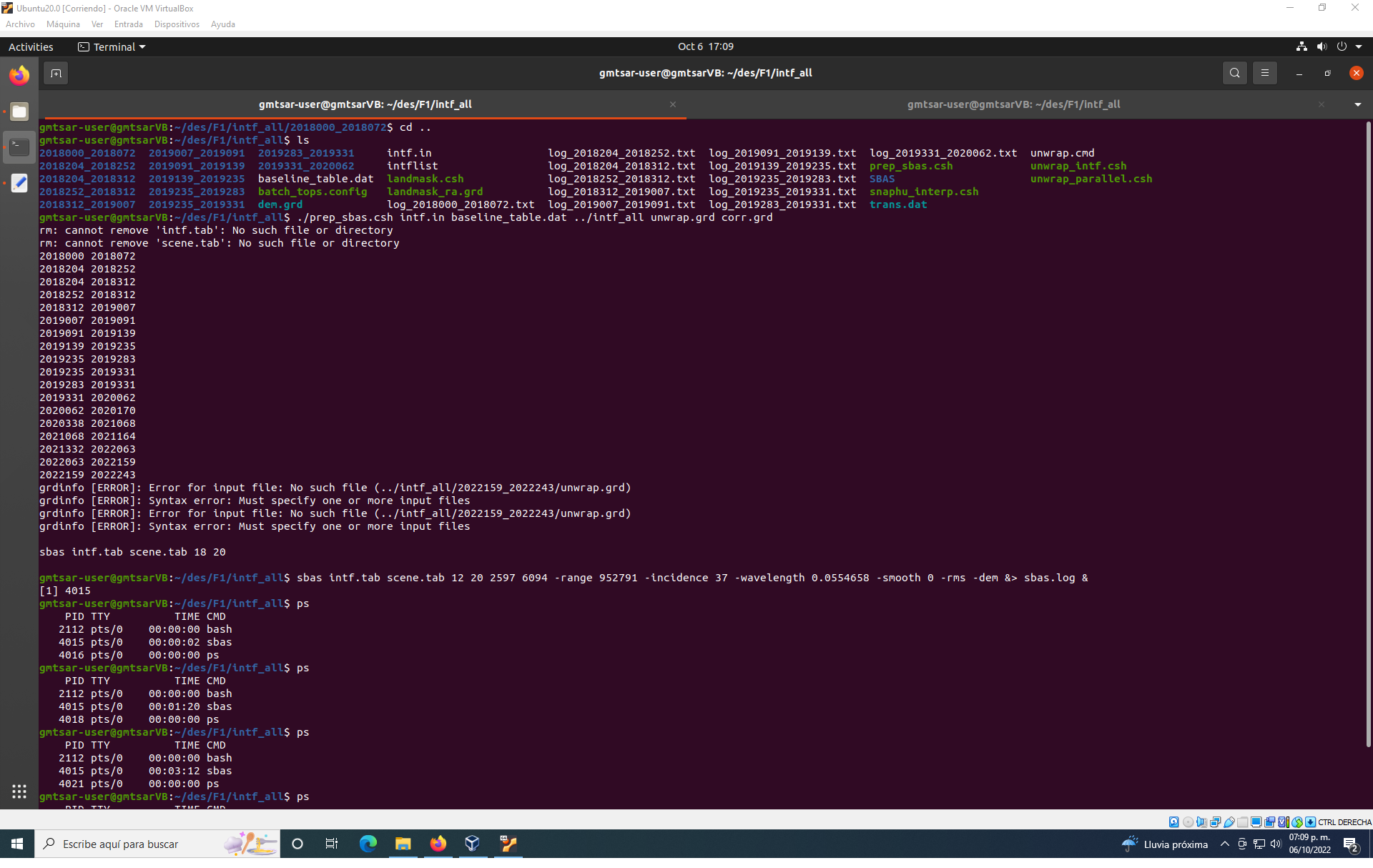Click the hard disk activity icon in VirtualBox status bar
The width and height of the screenshot is (1373, 868).
(1173, 822)
